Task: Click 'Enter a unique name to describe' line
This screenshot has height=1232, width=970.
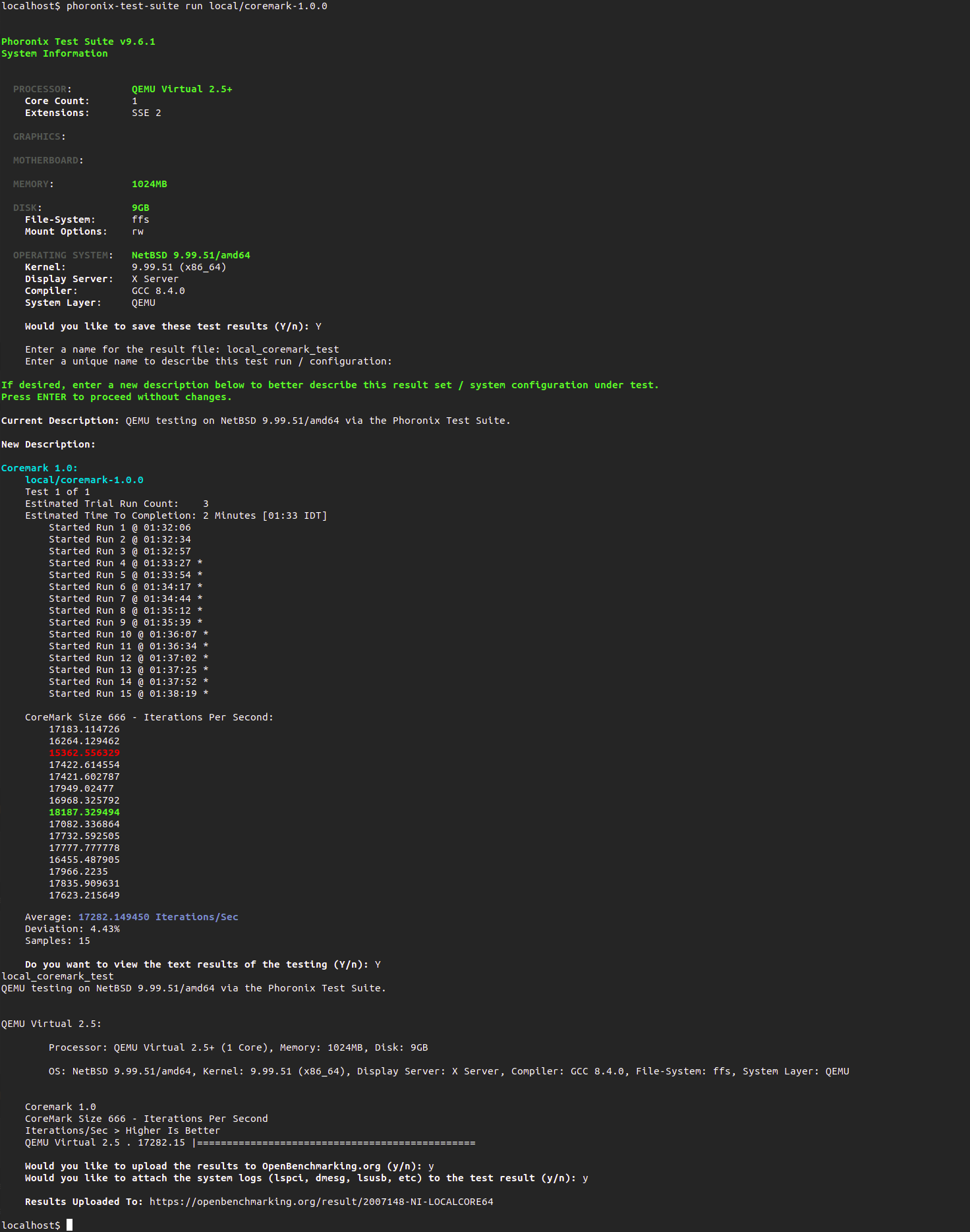Action: click(208, 361)
